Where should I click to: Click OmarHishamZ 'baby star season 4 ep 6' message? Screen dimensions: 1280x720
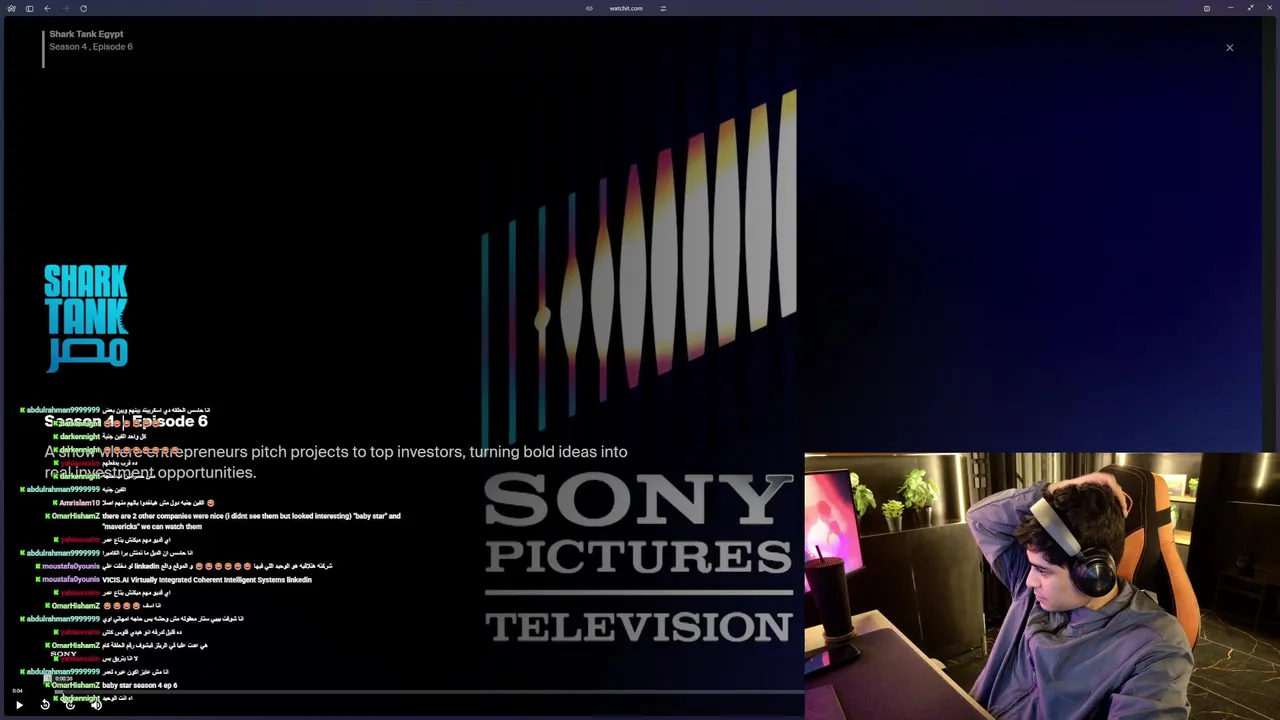coord(113,685)
